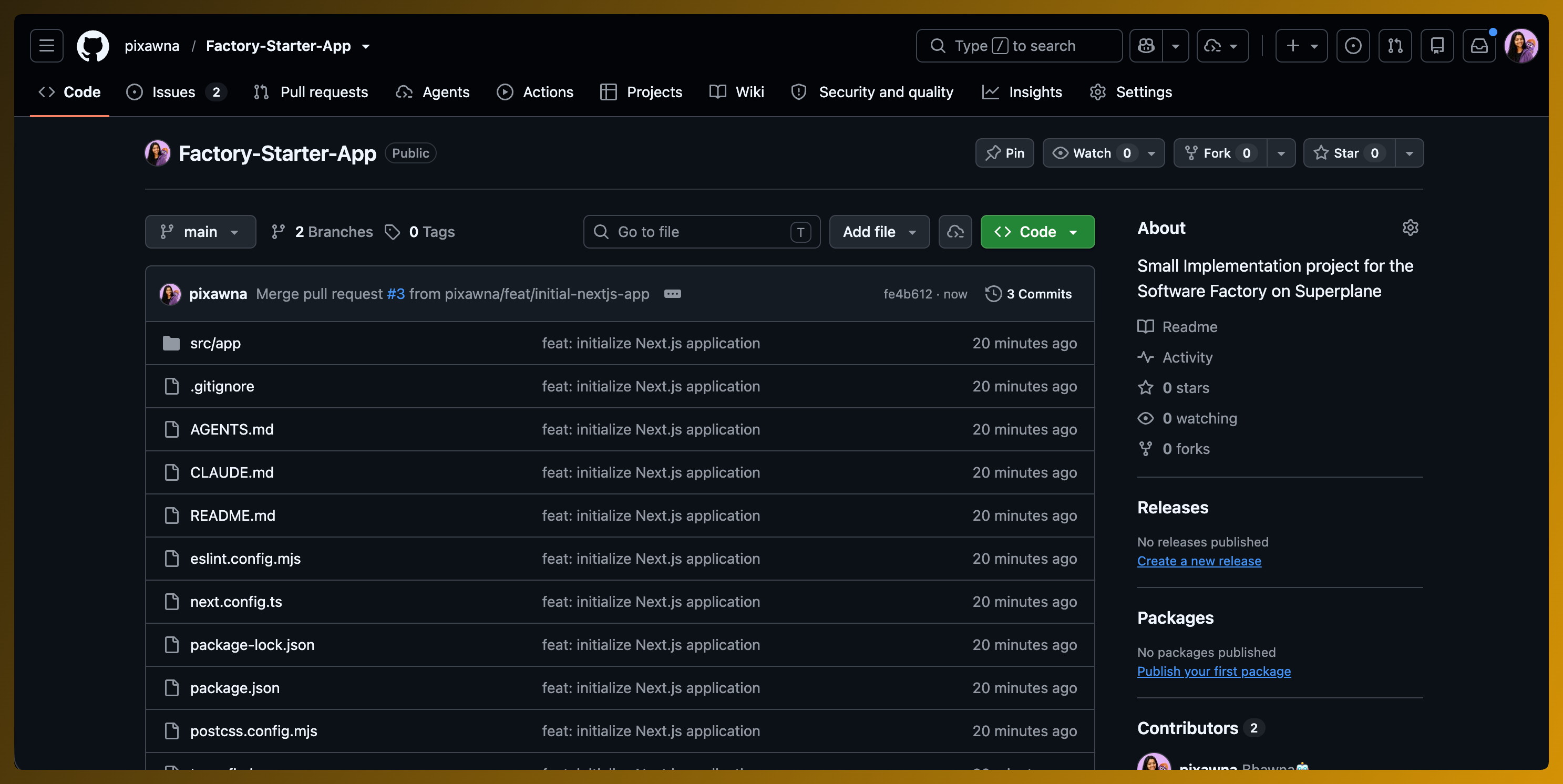The height and width of the screenshot is (784, 1563).
Task: Edit About details via gear icon
Action: pyautogui.click(x=1410, y=228)
